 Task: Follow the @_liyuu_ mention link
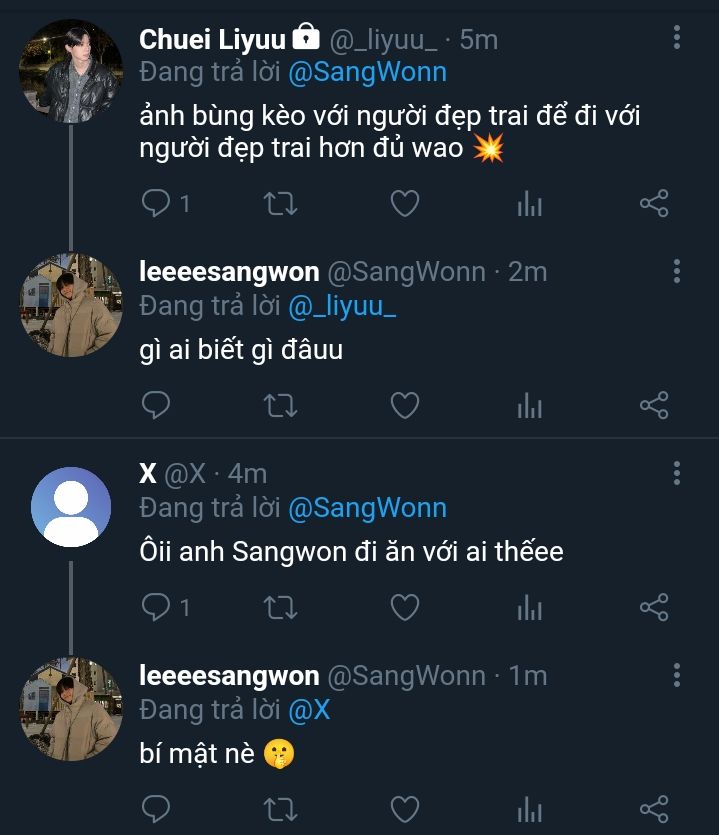(x=342, y=307)
